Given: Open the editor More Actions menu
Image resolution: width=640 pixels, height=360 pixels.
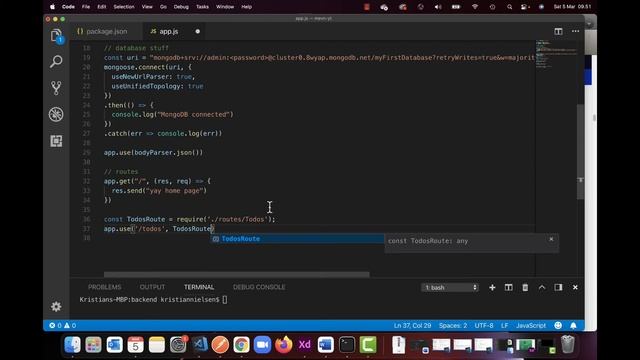Looking at the screenshot, I should [576, 31].
